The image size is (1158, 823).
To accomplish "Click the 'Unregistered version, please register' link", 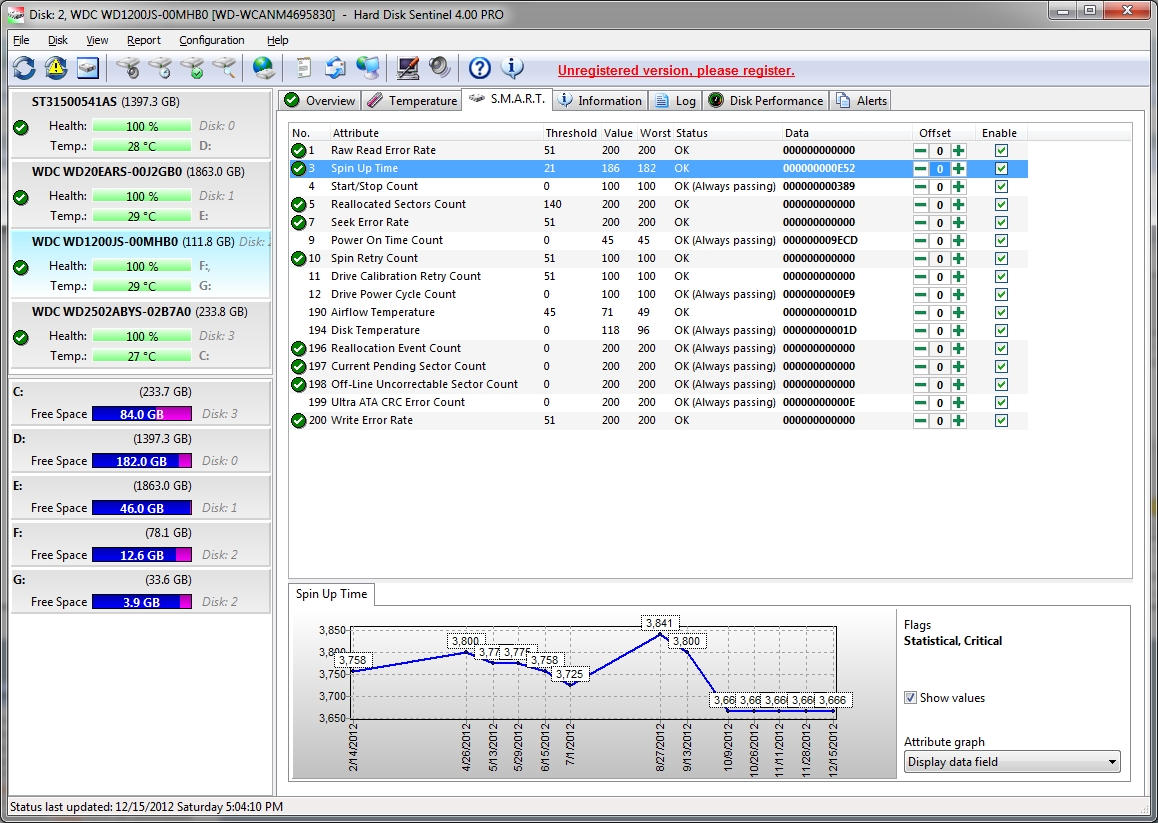I will pyautogui.click(x=676, y=71).
